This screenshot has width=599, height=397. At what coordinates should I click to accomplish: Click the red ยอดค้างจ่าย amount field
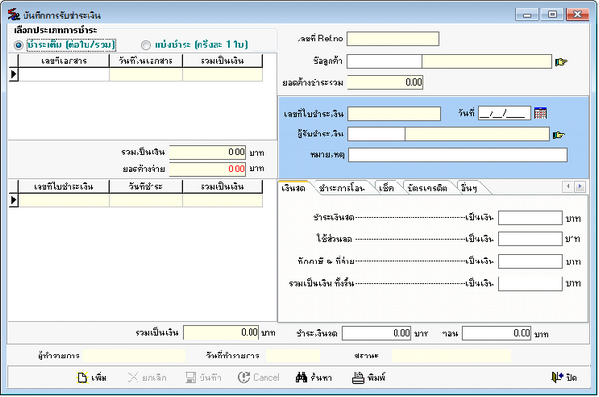[x=207, y=169]
